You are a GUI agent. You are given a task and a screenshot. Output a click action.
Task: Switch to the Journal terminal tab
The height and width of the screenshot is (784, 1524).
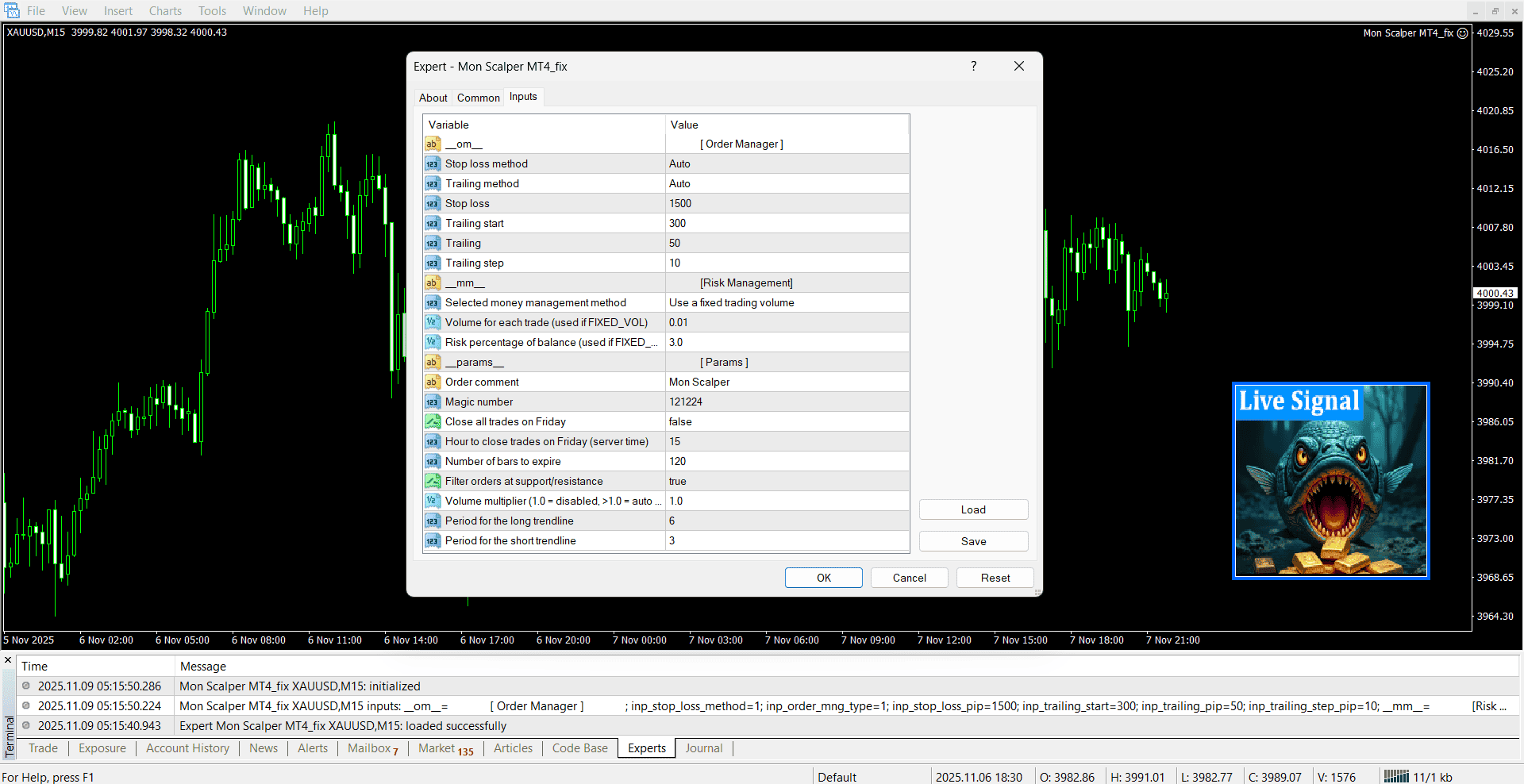[703, 748]
